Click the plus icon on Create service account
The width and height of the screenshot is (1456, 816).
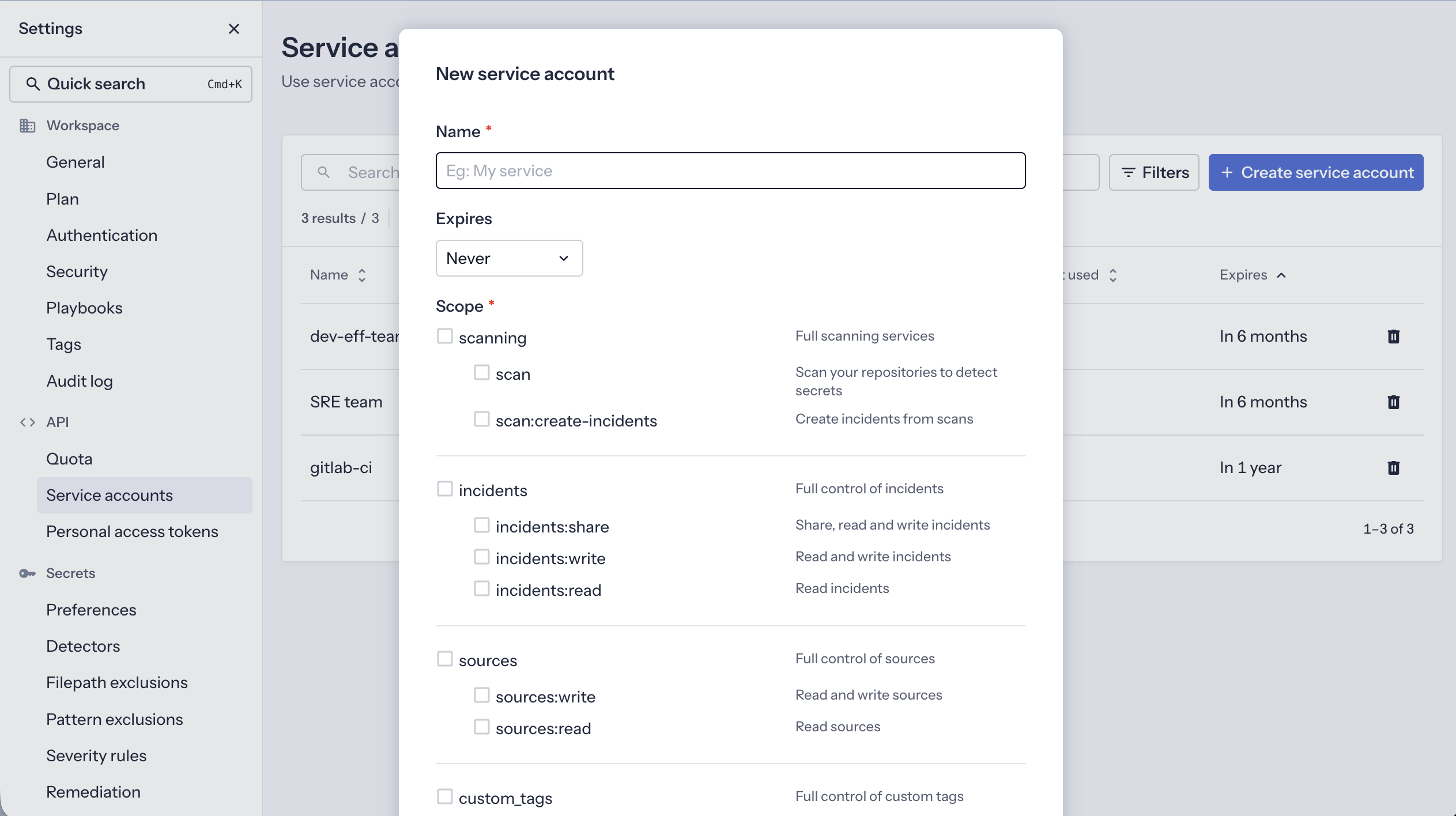tap(1228, 172)
